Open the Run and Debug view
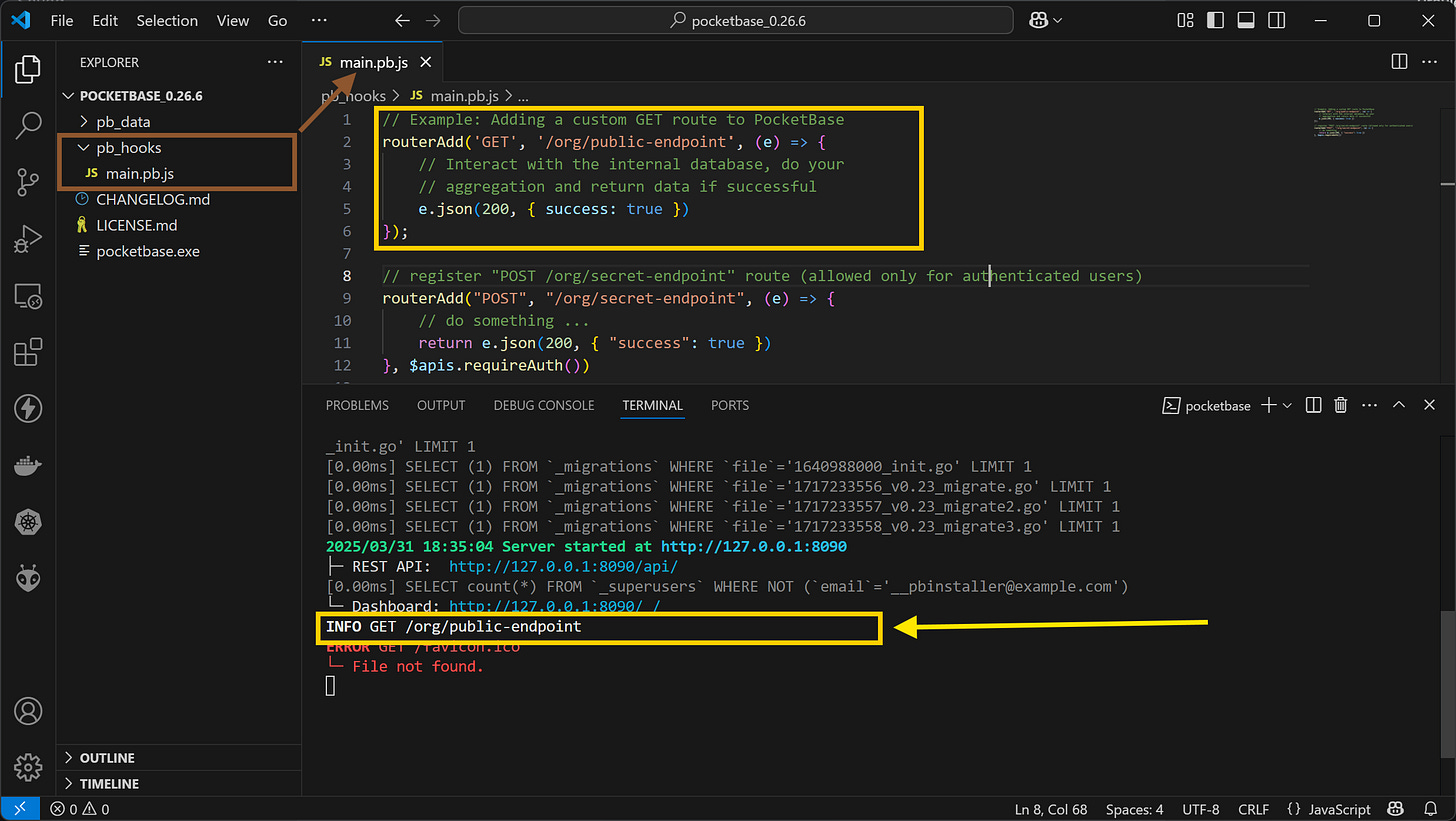This screenshot has height=821, width=1456. point(28,240)
